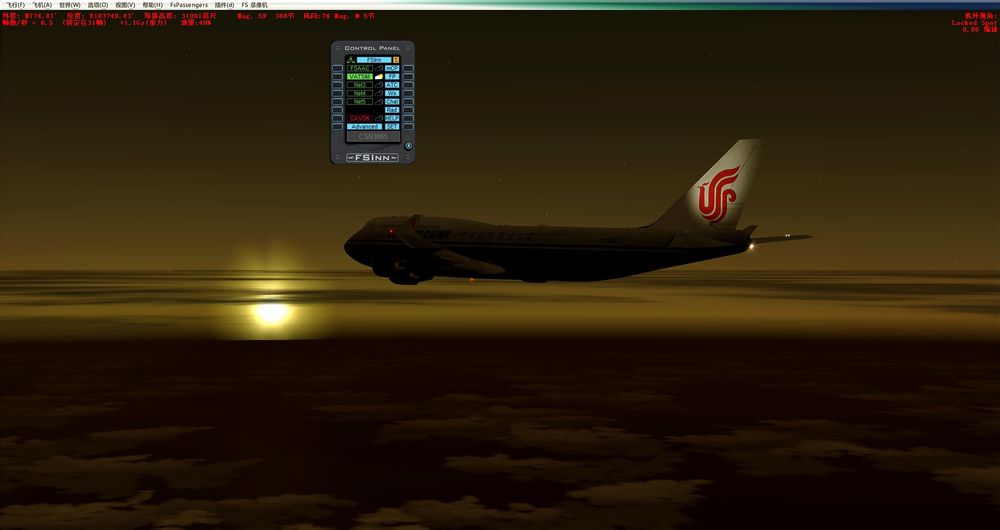Open HELP in the Control Panel
This screenshot has width=1000, height=530.
tap(392, 118)
